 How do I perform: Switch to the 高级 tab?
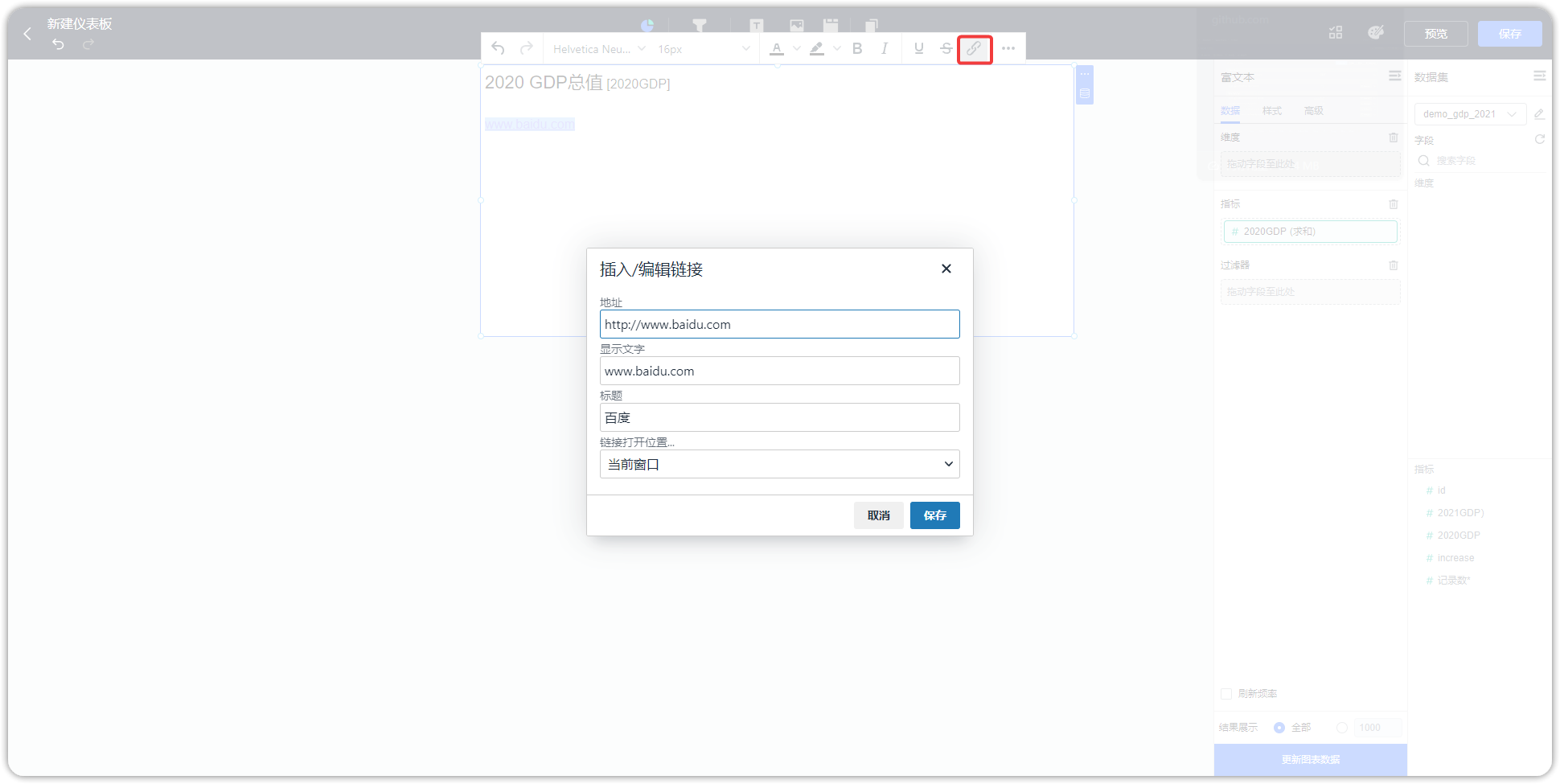click(1314, 111)
